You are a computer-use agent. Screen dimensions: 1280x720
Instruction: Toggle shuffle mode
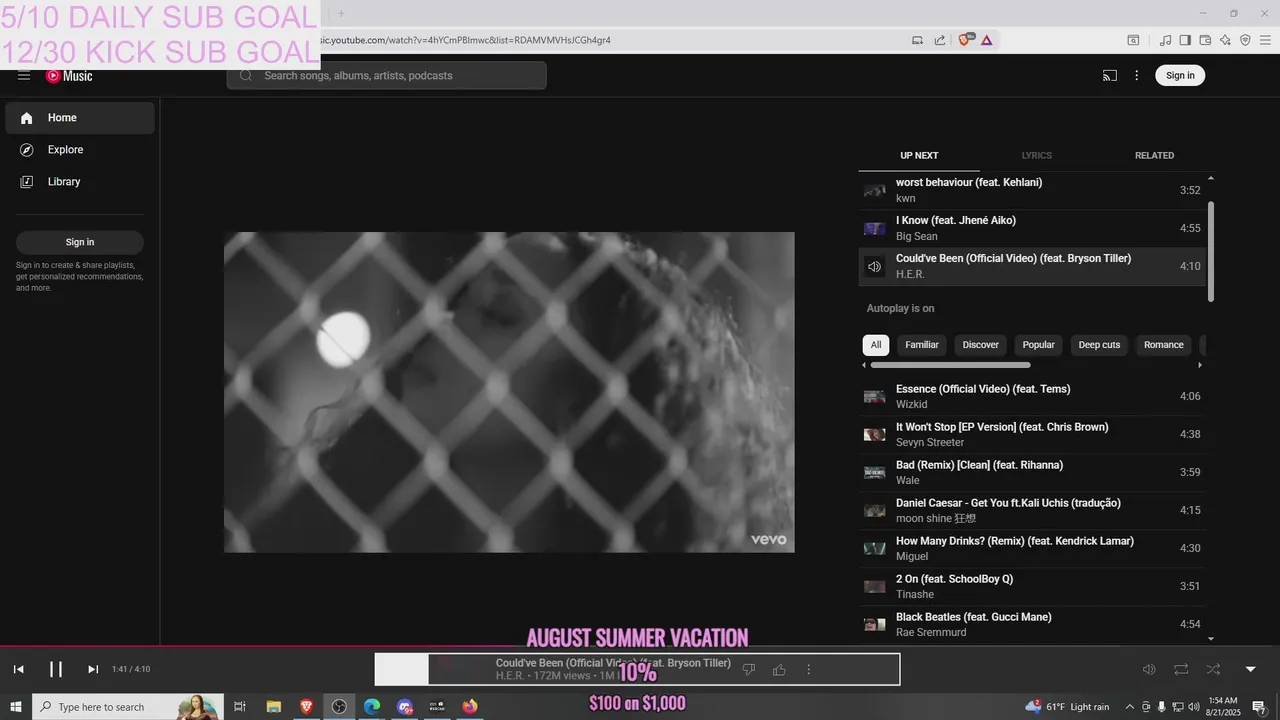(x=1213, y=669)
